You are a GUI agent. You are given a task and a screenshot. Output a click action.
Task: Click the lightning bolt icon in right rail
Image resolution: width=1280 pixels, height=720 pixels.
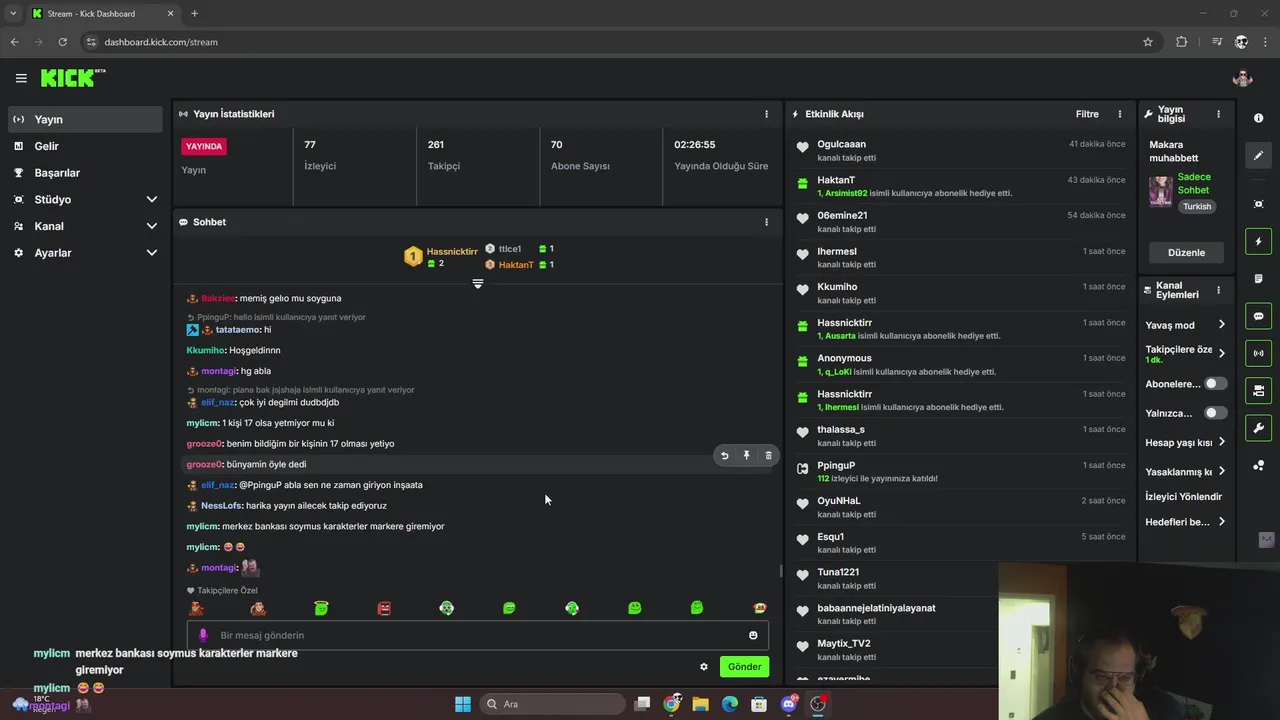[1258, 241]
